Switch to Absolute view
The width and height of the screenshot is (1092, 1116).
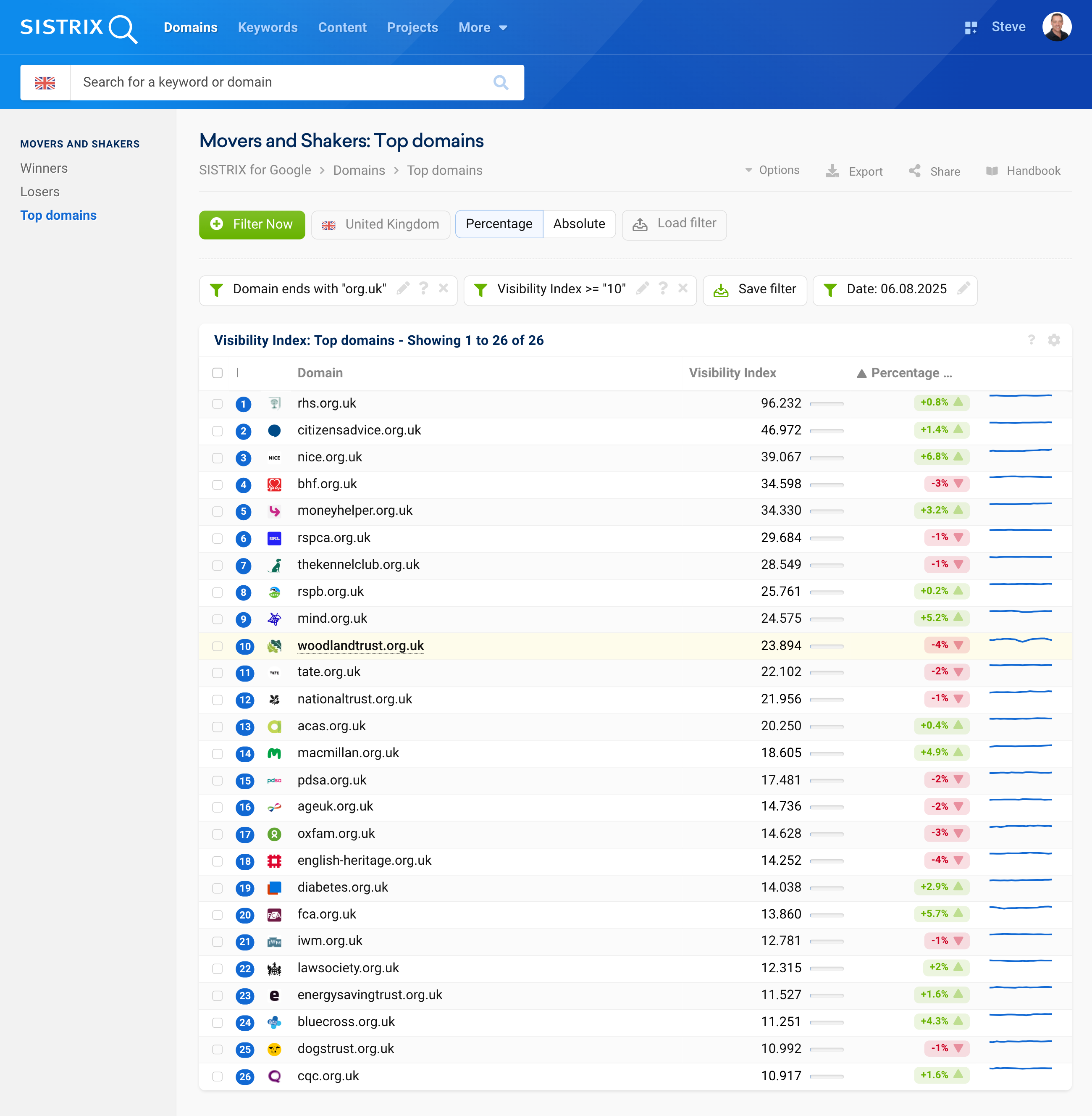pos(579,224)
